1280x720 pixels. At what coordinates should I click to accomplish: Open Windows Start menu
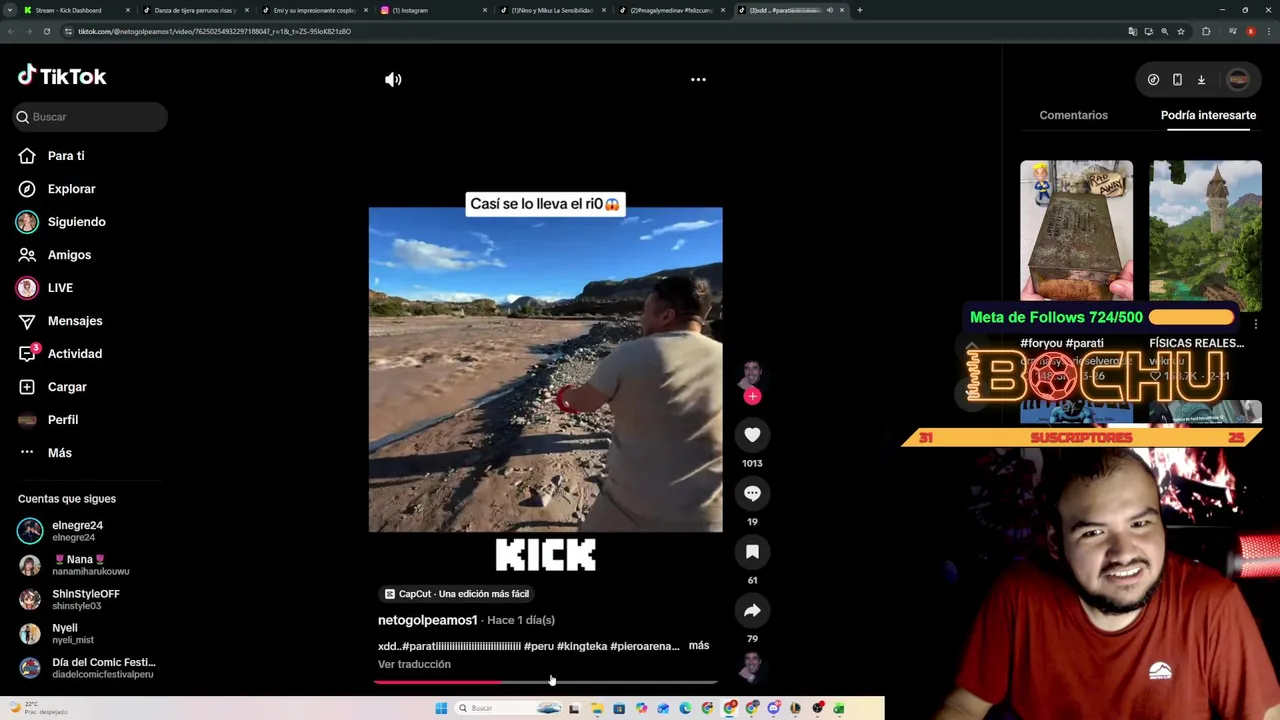pyautogui.click(x=441, y=708)
